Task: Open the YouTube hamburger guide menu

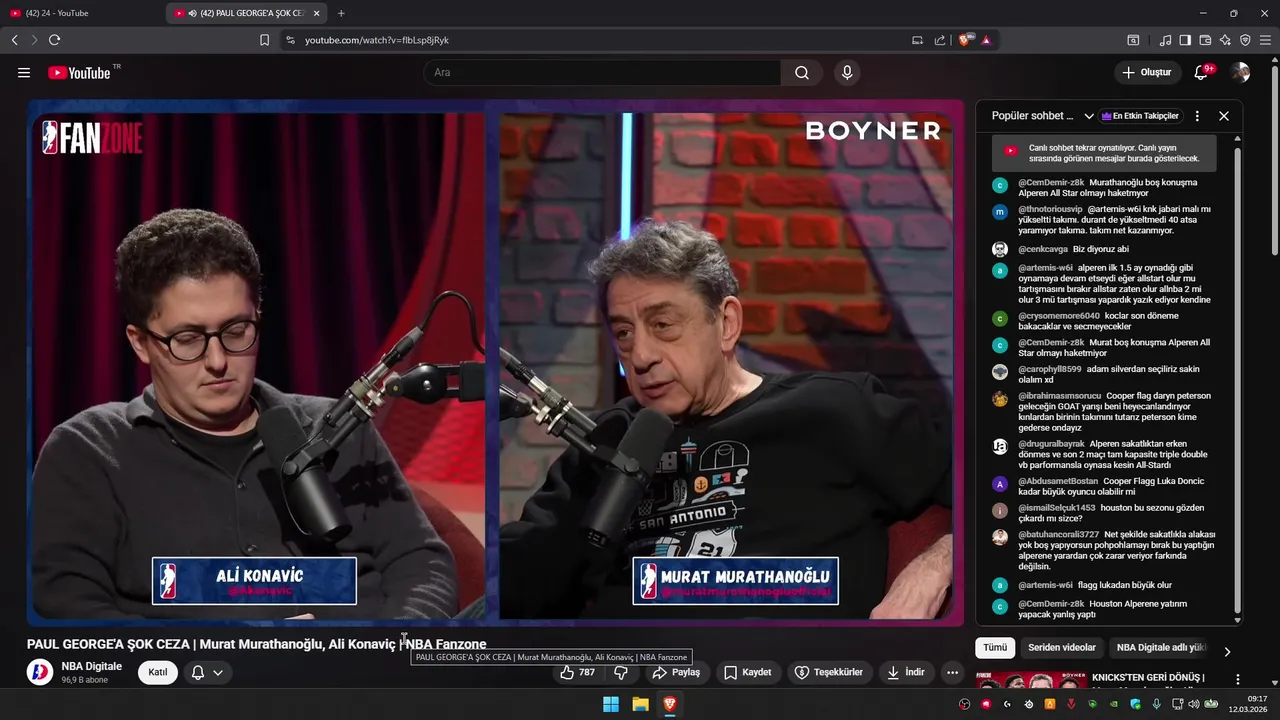Action: [x=24, y=73]
